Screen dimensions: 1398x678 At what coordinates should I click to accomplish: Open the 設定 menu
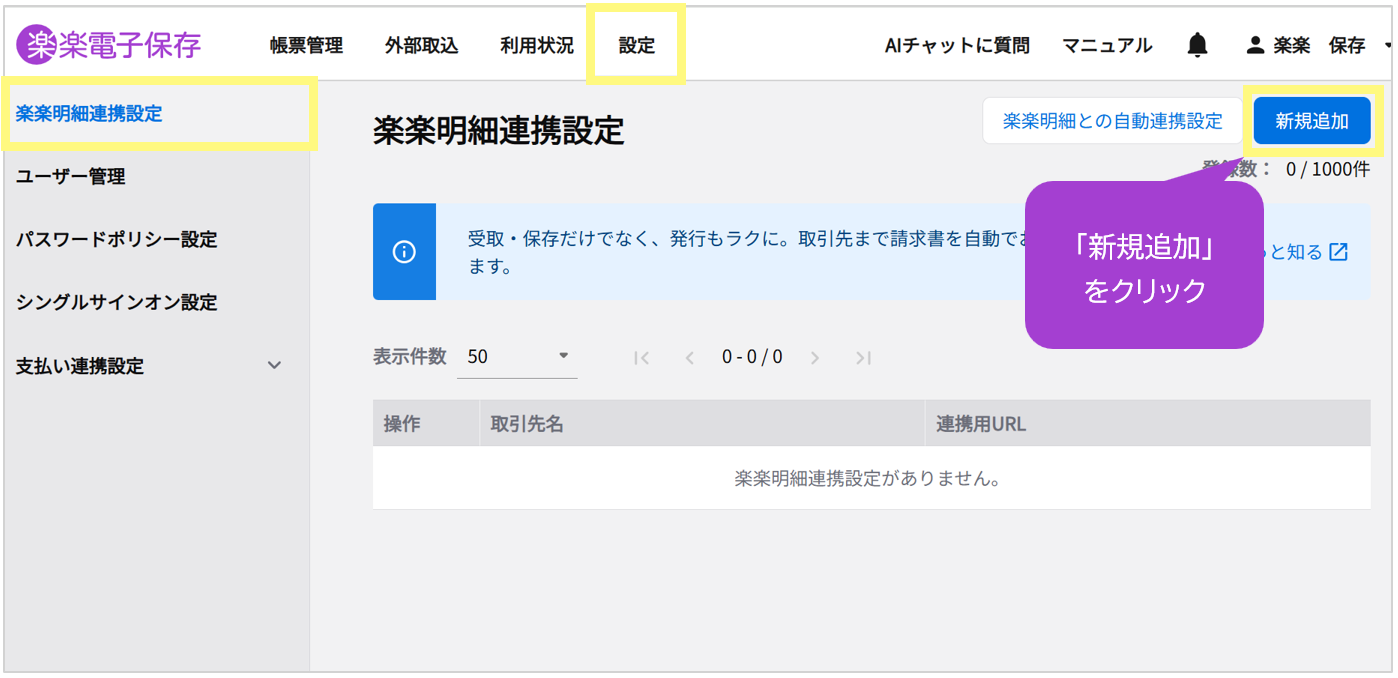click(x=636, y=45)
